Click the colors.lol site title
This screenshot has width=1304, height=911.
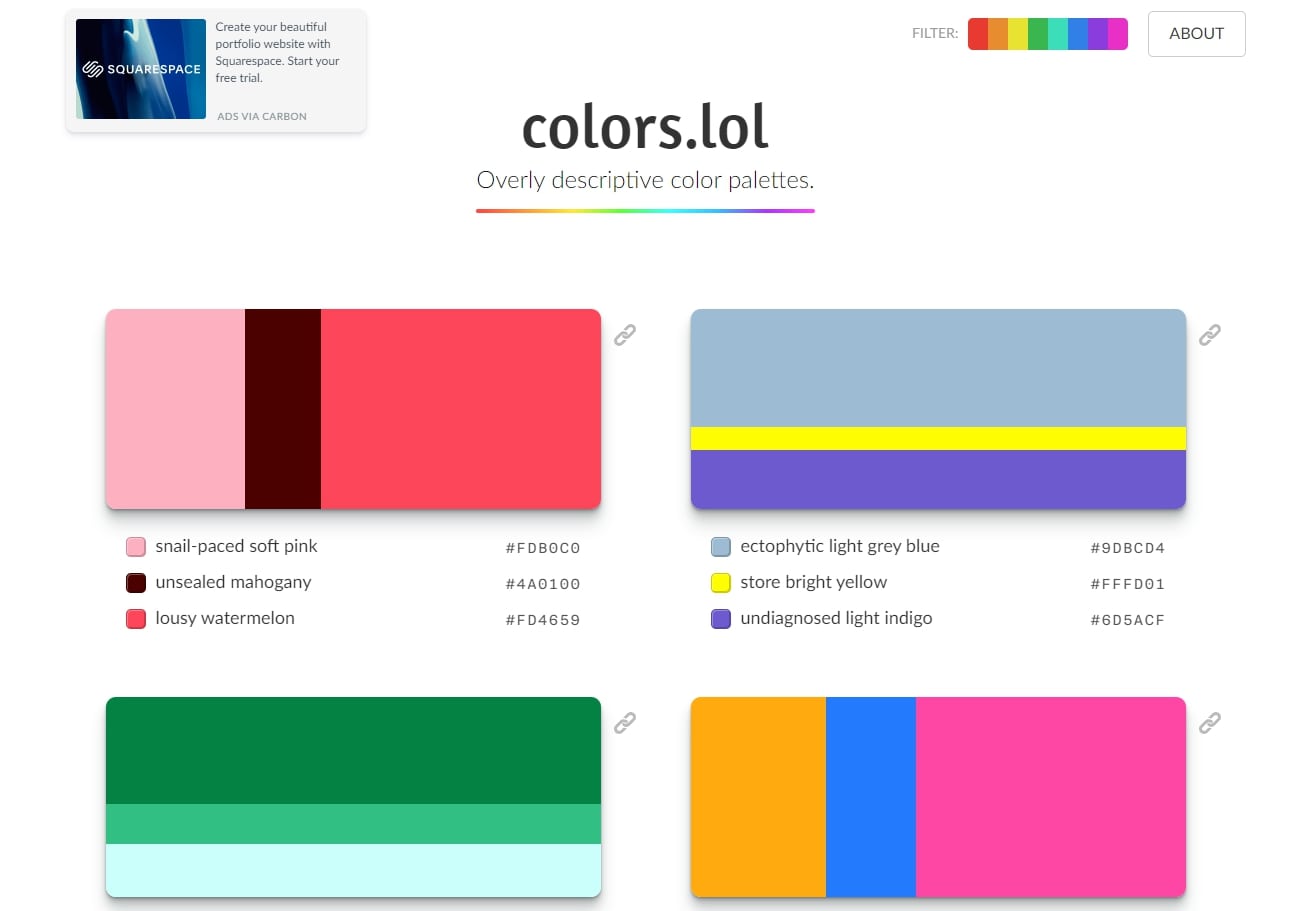[x=645, y=126]
